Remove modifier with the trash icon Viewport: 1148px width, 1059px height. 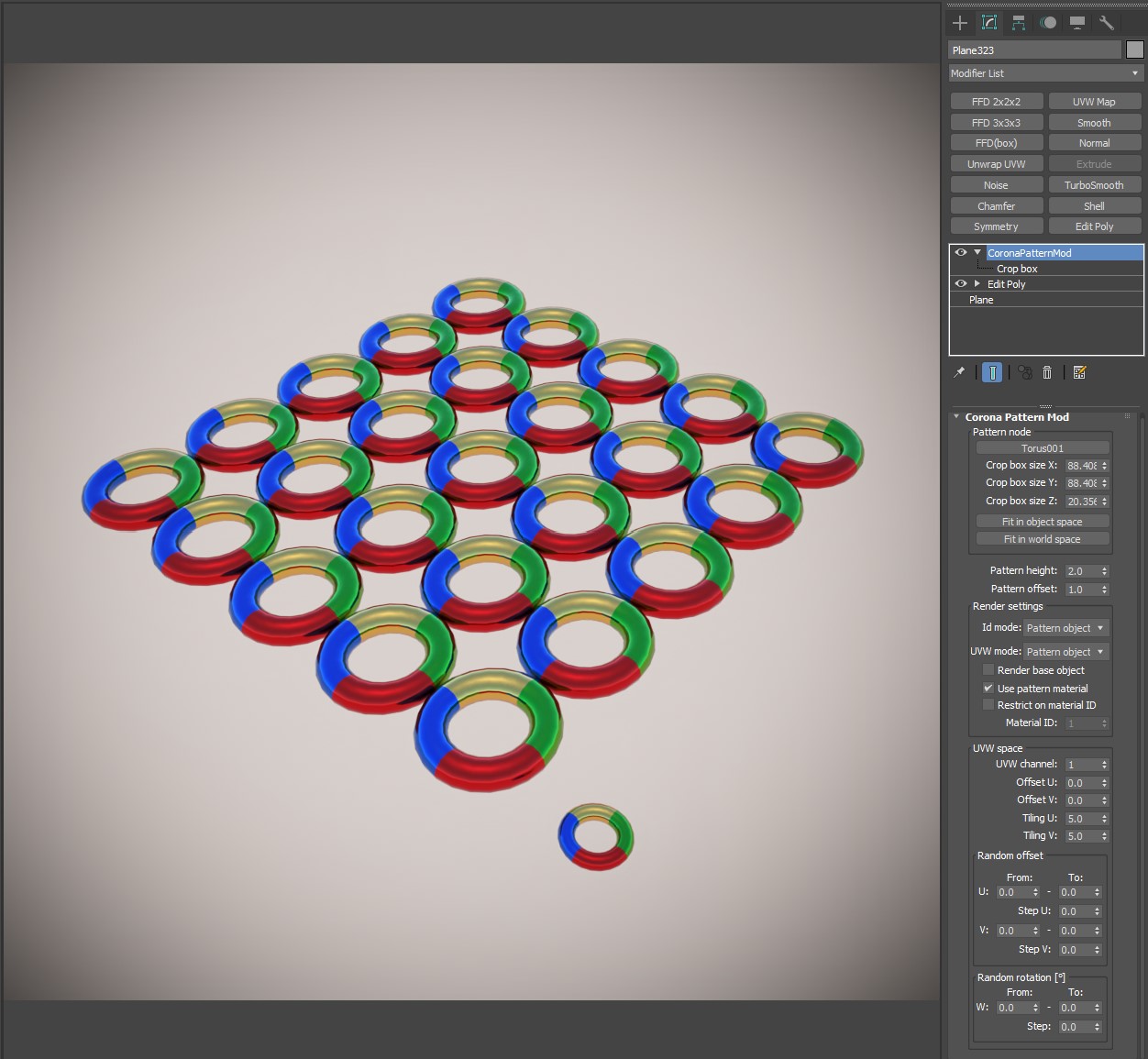[1047, 372]
